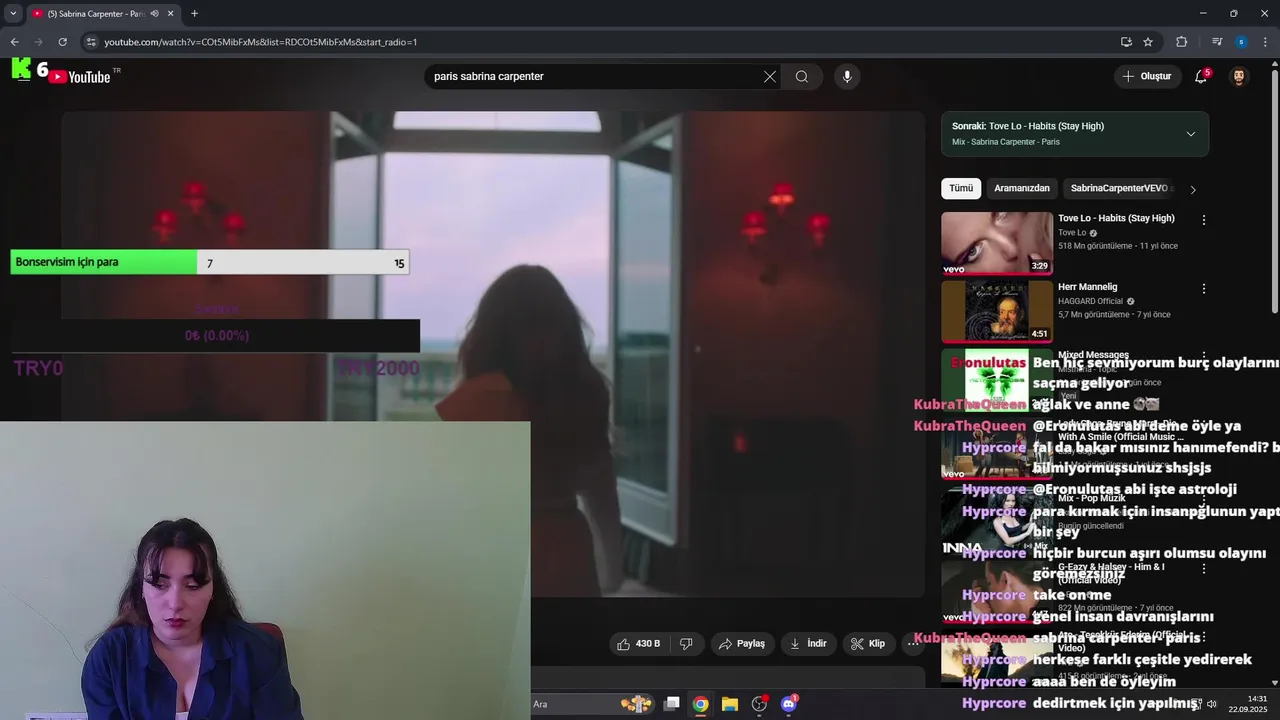1280x720 pixels.
Task: Open media controls icon in toolbar
Action: [1217, 42]
